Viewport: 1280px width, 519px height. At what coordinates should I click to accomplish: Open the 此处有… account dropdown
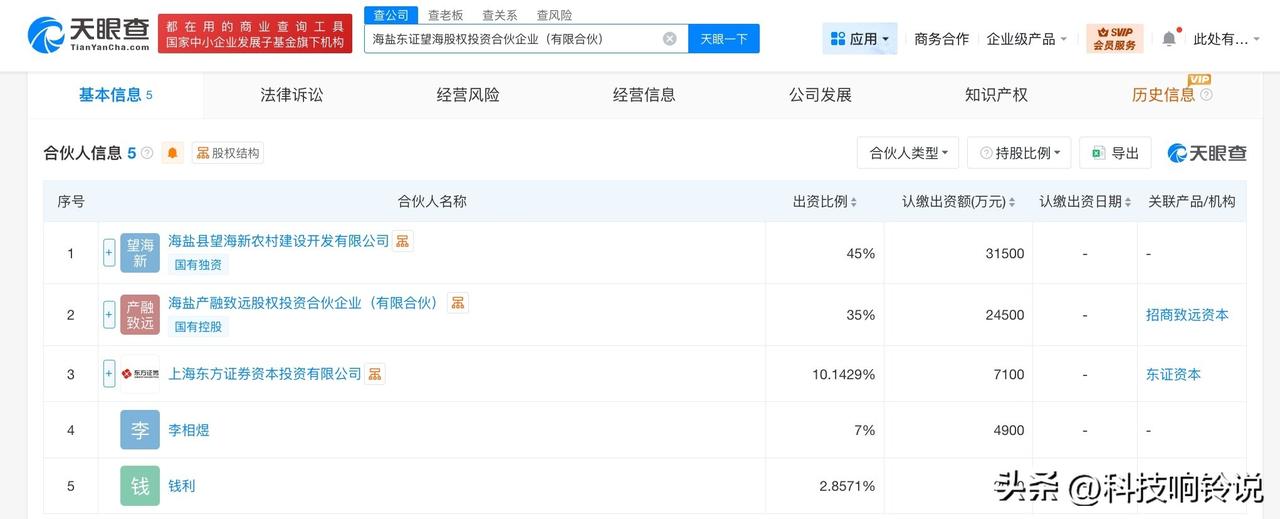point(1226,39)
